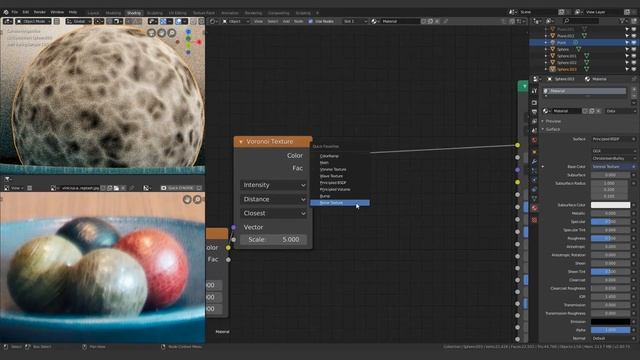
Task: Select Sphere.001 in the outliner
Action: [x=567, y=56]
